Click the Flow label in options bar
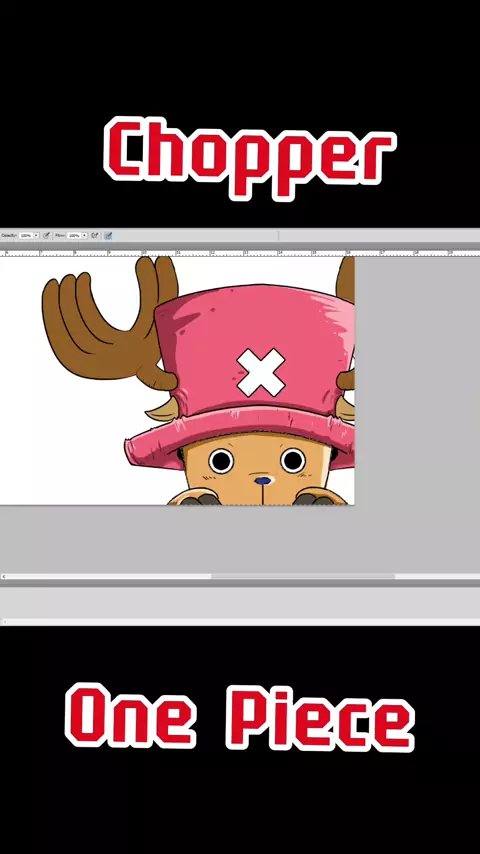The image size is (480, 854). coord(60,235)
